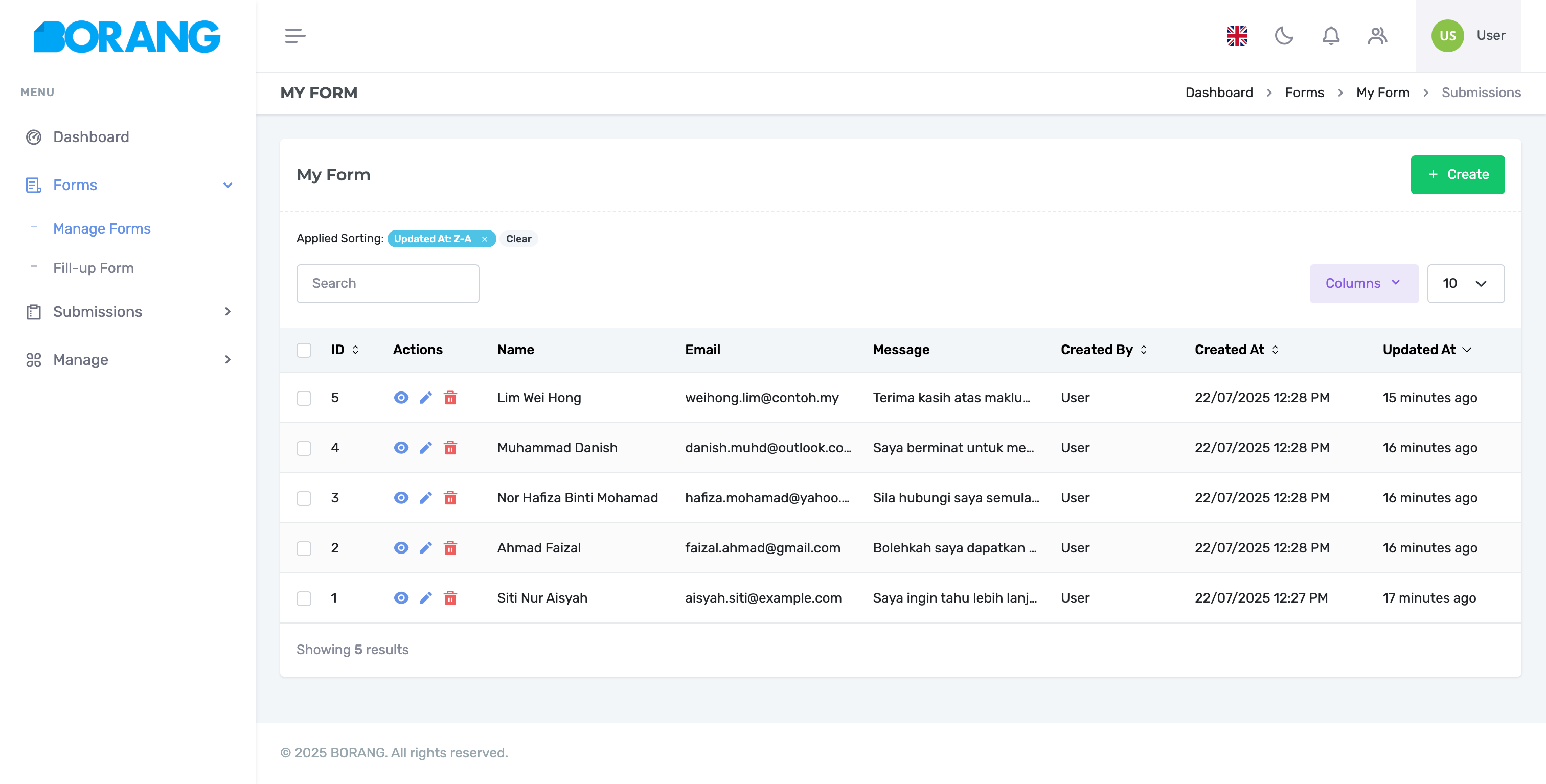View Muhammad Danish's submission
The image size is (1546, 784).
point(401,448)
